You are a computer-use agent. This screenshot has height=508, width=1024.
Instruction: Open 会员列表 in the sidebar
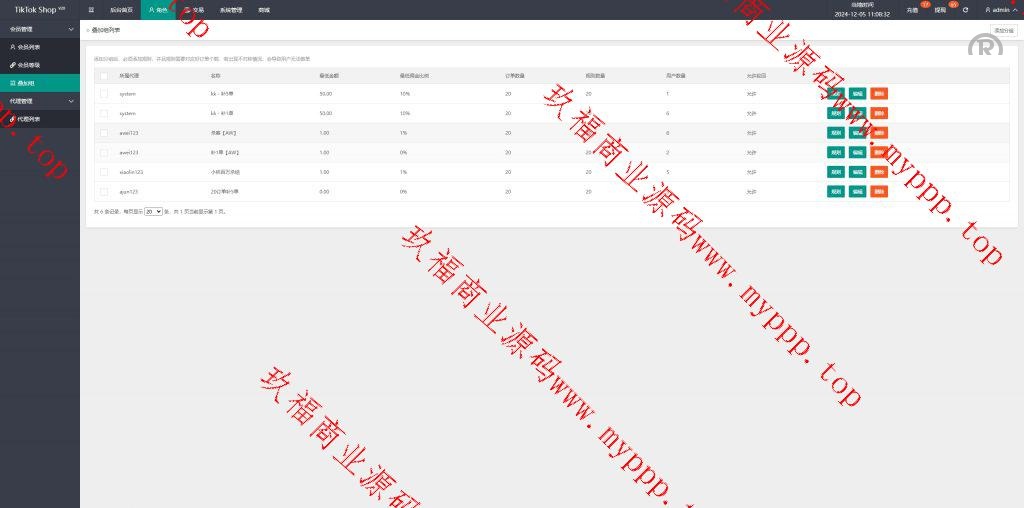pos(29,47)
